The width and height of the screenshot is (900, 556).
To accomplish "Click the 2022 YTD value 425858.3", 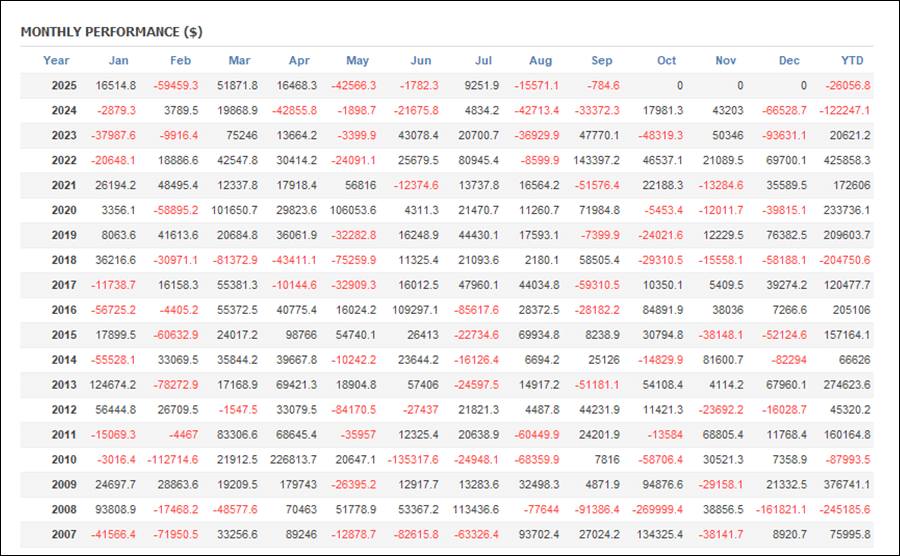I will click(844, 161).
